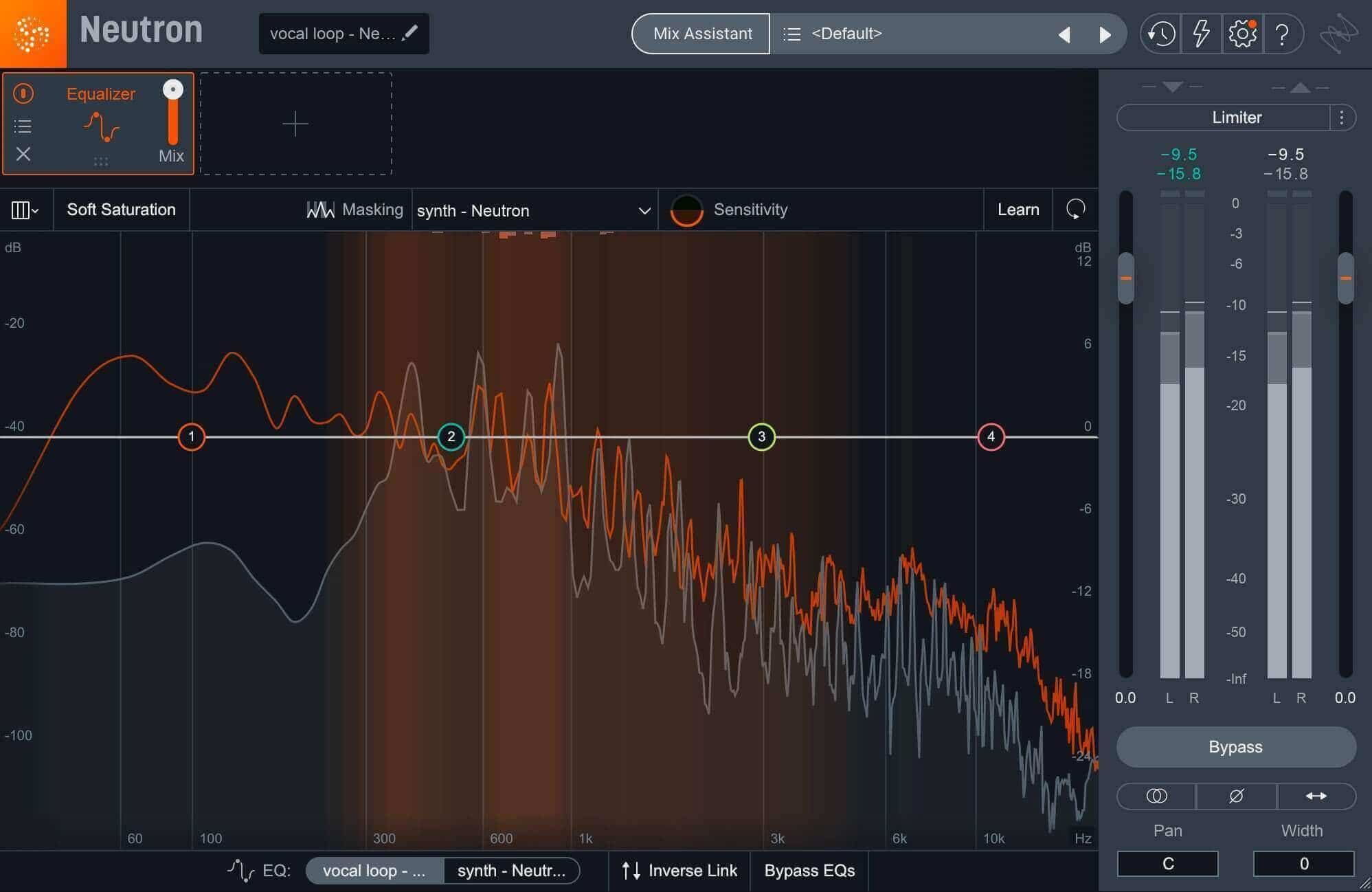
Task: Invert phase with the phase icon
Action: [x=1236, y=796]
